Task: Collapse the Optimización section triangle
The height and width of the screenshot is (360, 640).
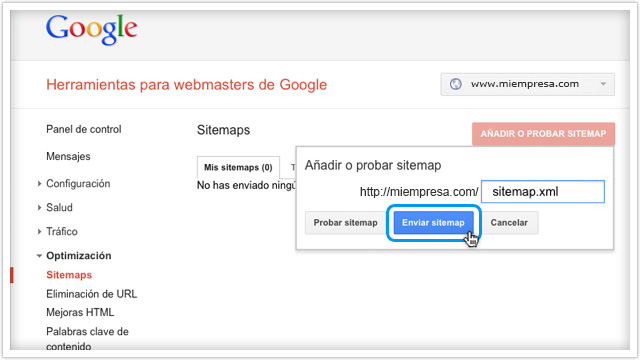Action: coord(39,256)
